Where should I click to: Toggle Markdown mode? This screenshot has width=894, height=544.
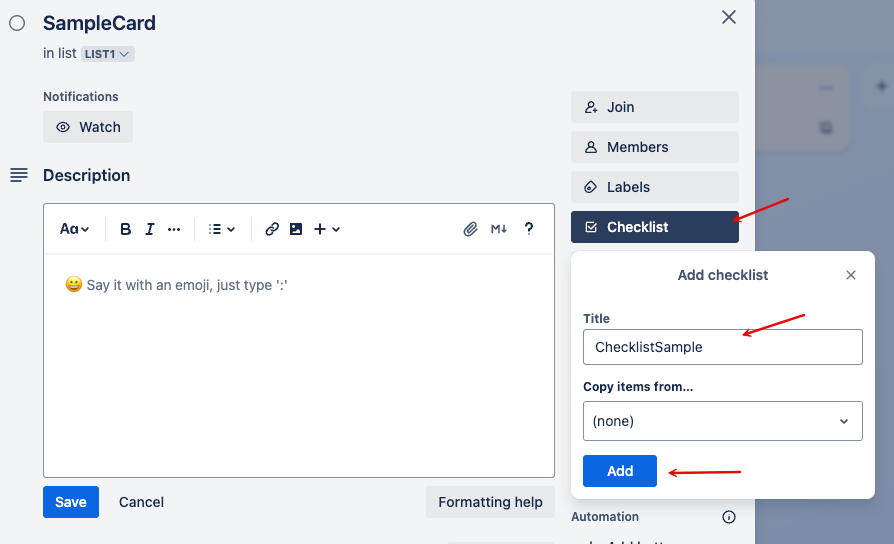click(x=499, y=229)
